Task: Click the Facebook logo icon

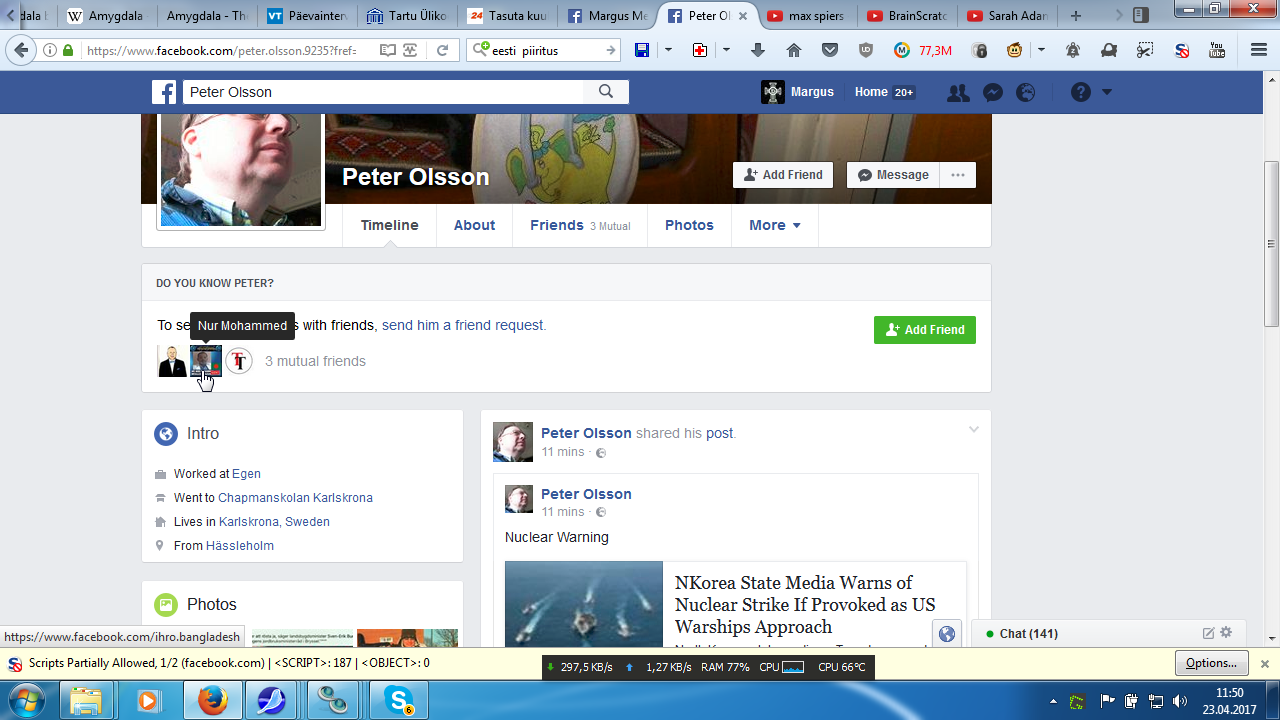Action: 164,92
